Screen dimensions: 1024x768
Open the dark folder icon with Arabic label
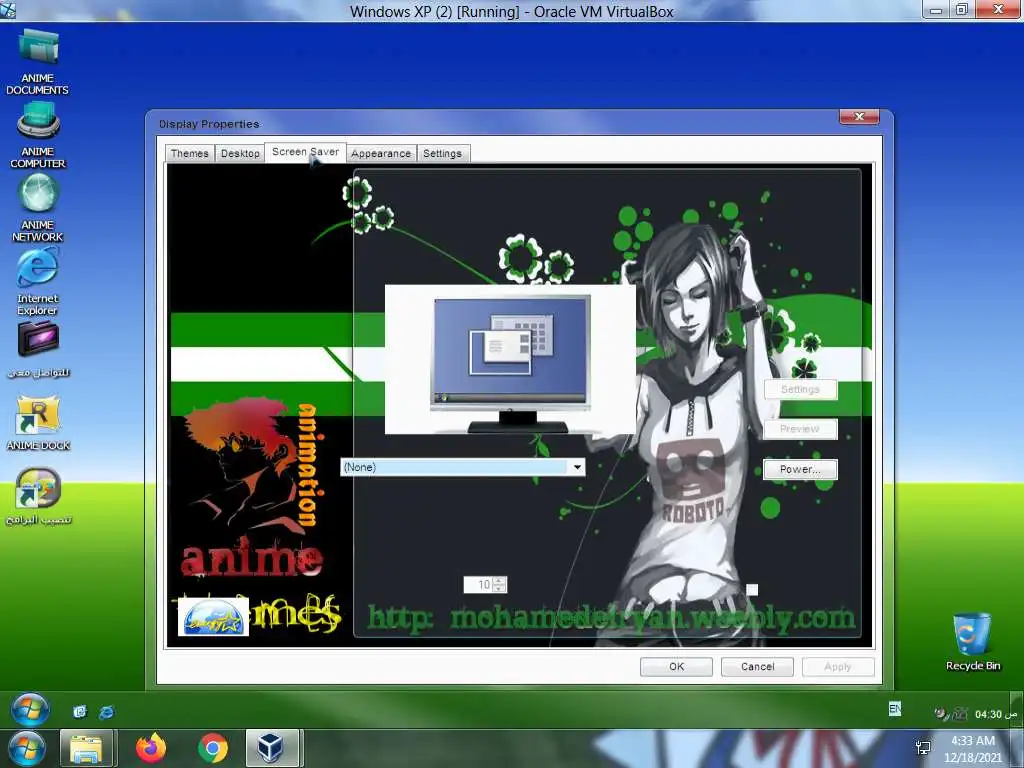(x=39, y=349)
